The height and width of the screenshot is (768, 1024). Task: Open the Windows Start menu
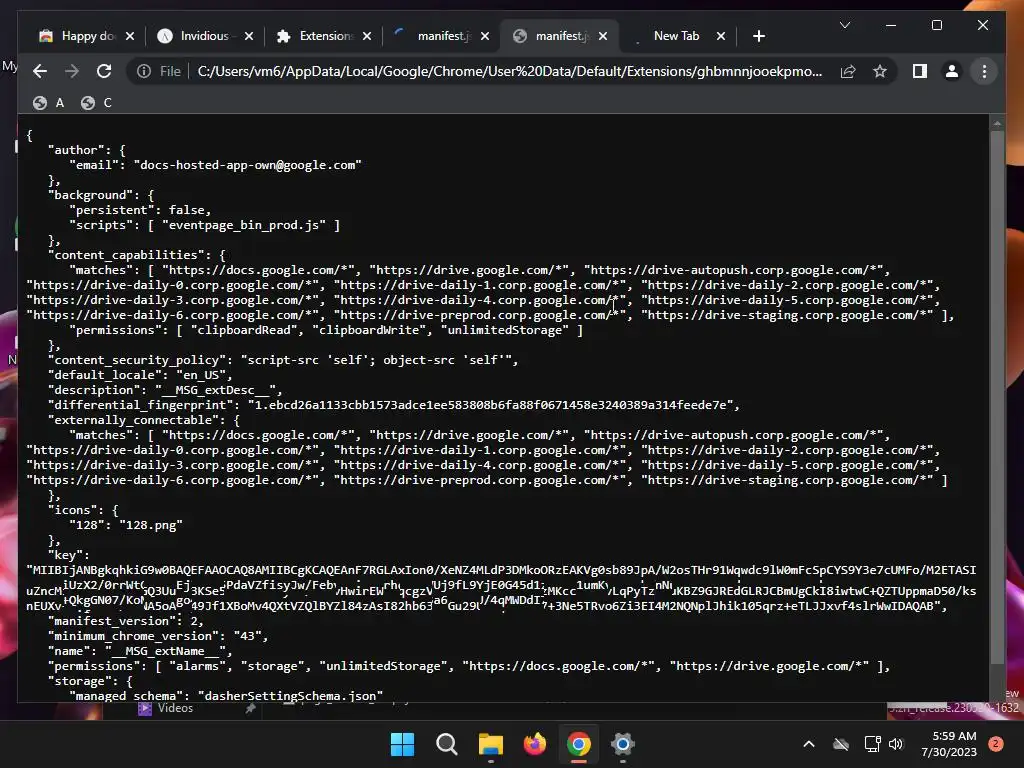[402, 744]
